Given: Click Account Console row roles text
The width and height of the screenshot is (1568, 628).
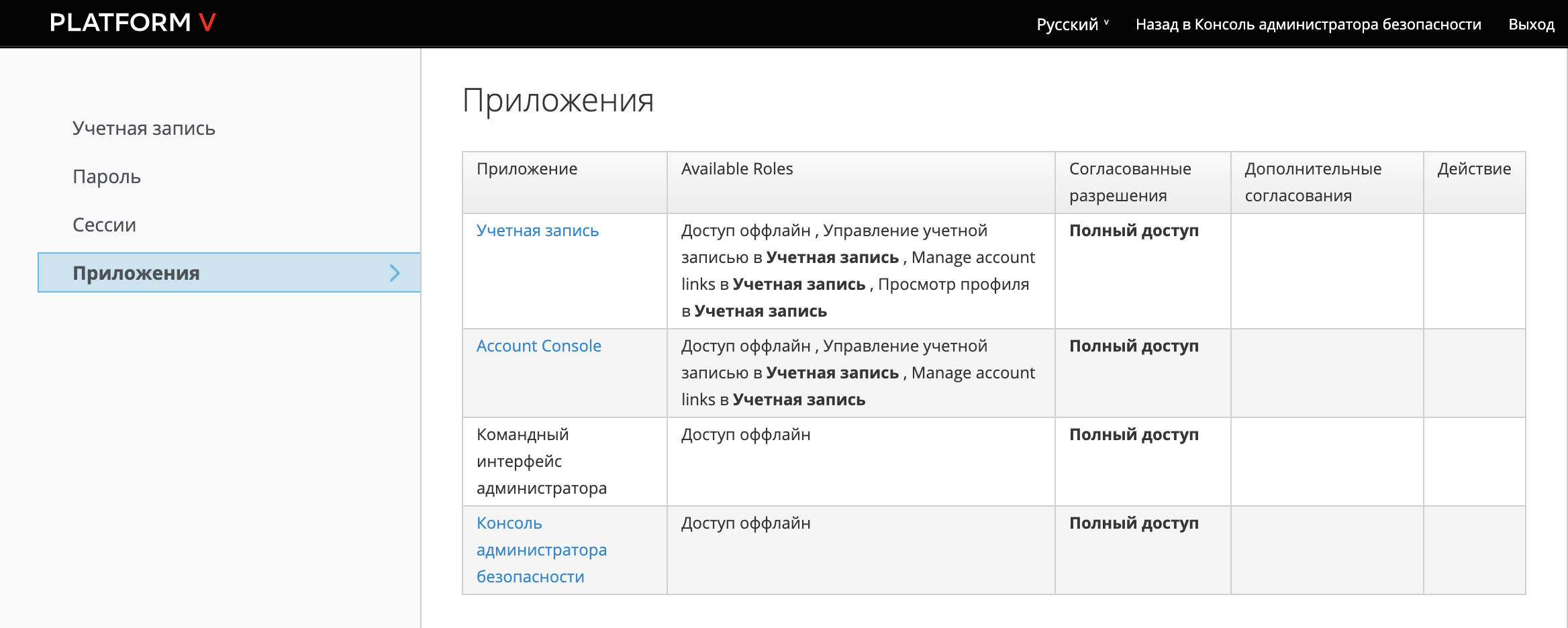Looking at the screenshot, I should click(858, 372).
